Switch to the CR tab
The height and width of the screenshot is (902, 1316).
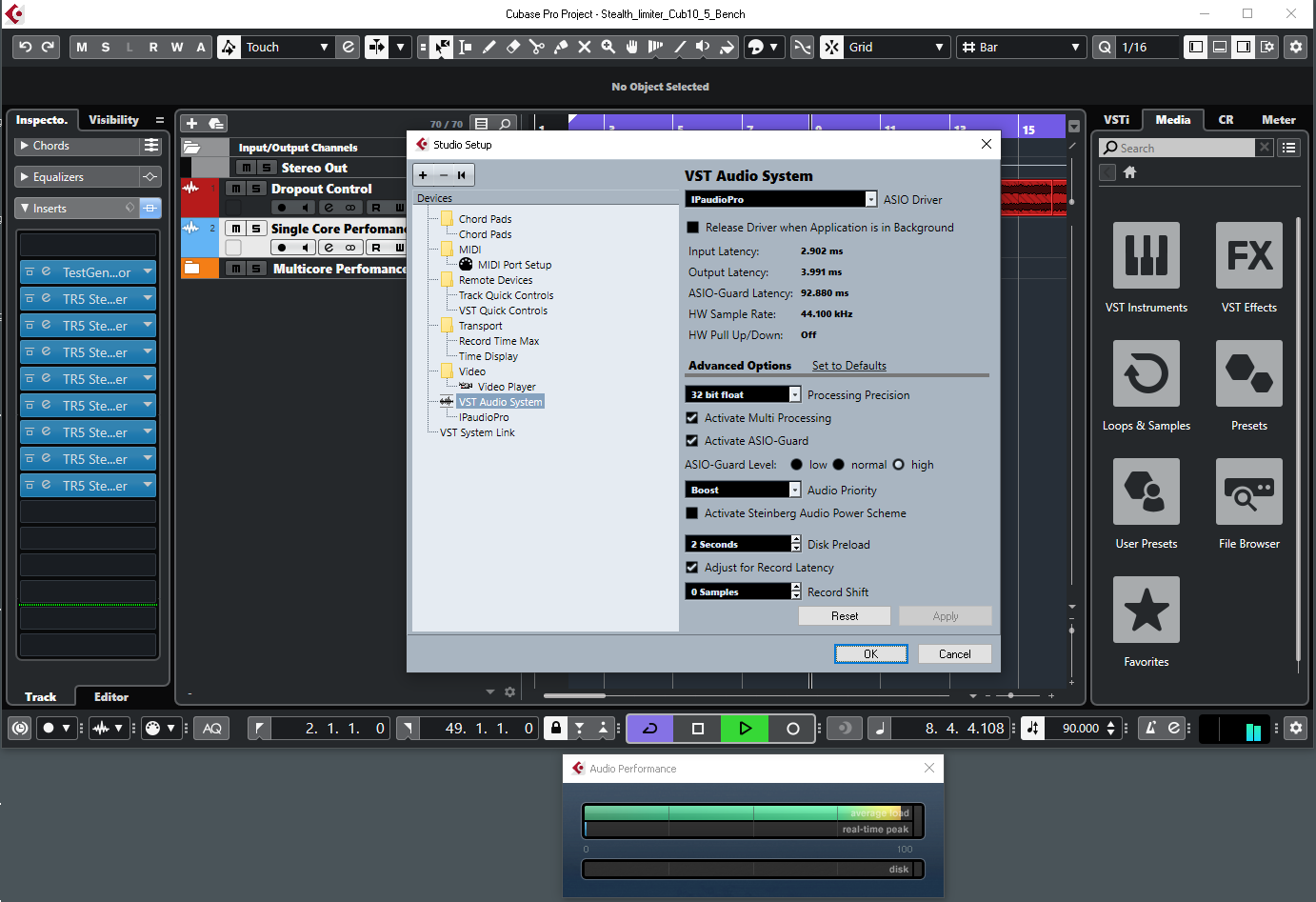point(1226,120)
